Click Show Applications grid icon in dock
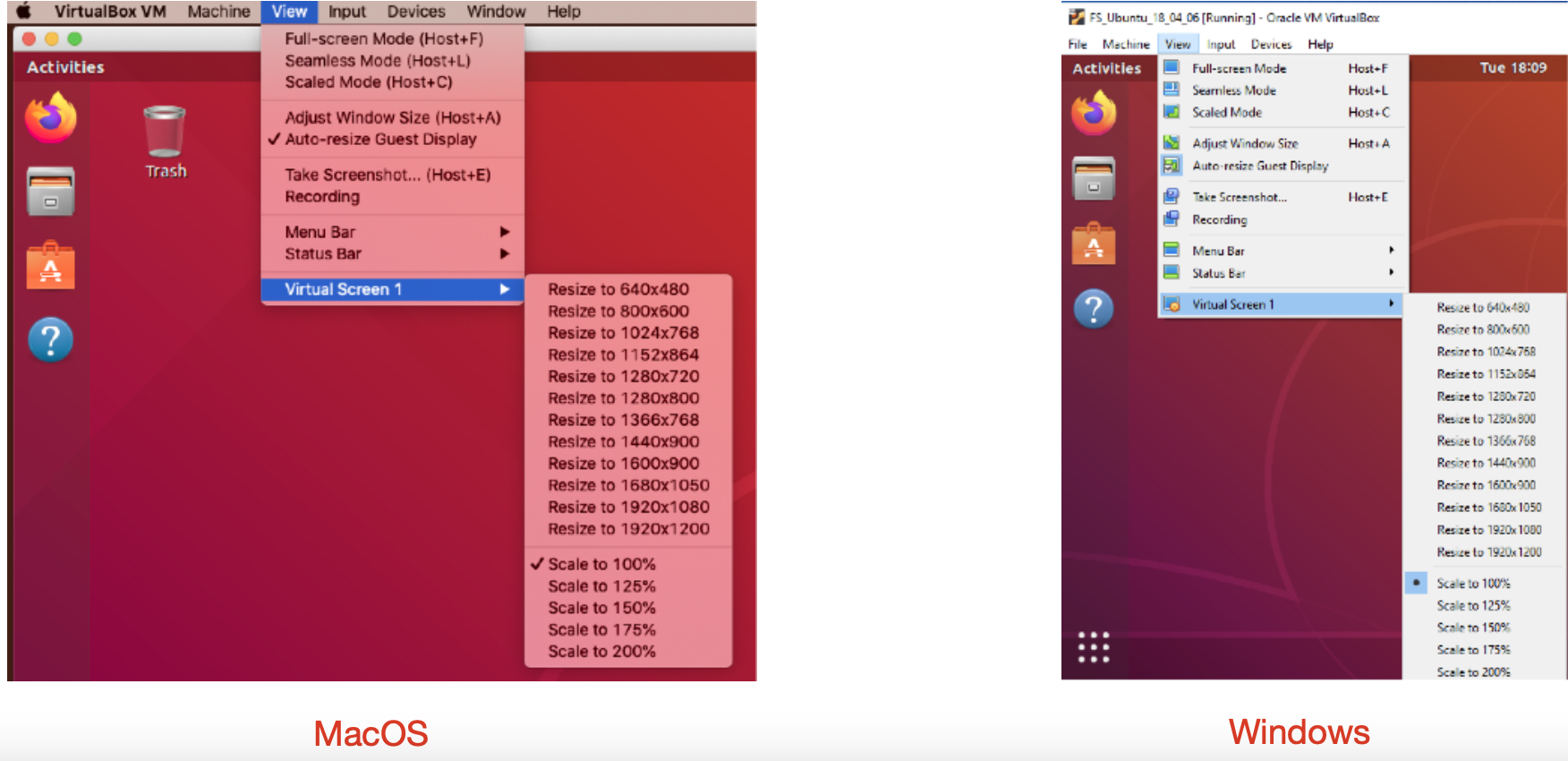This screenshot has height=761, width=1568. [1094, 646]
